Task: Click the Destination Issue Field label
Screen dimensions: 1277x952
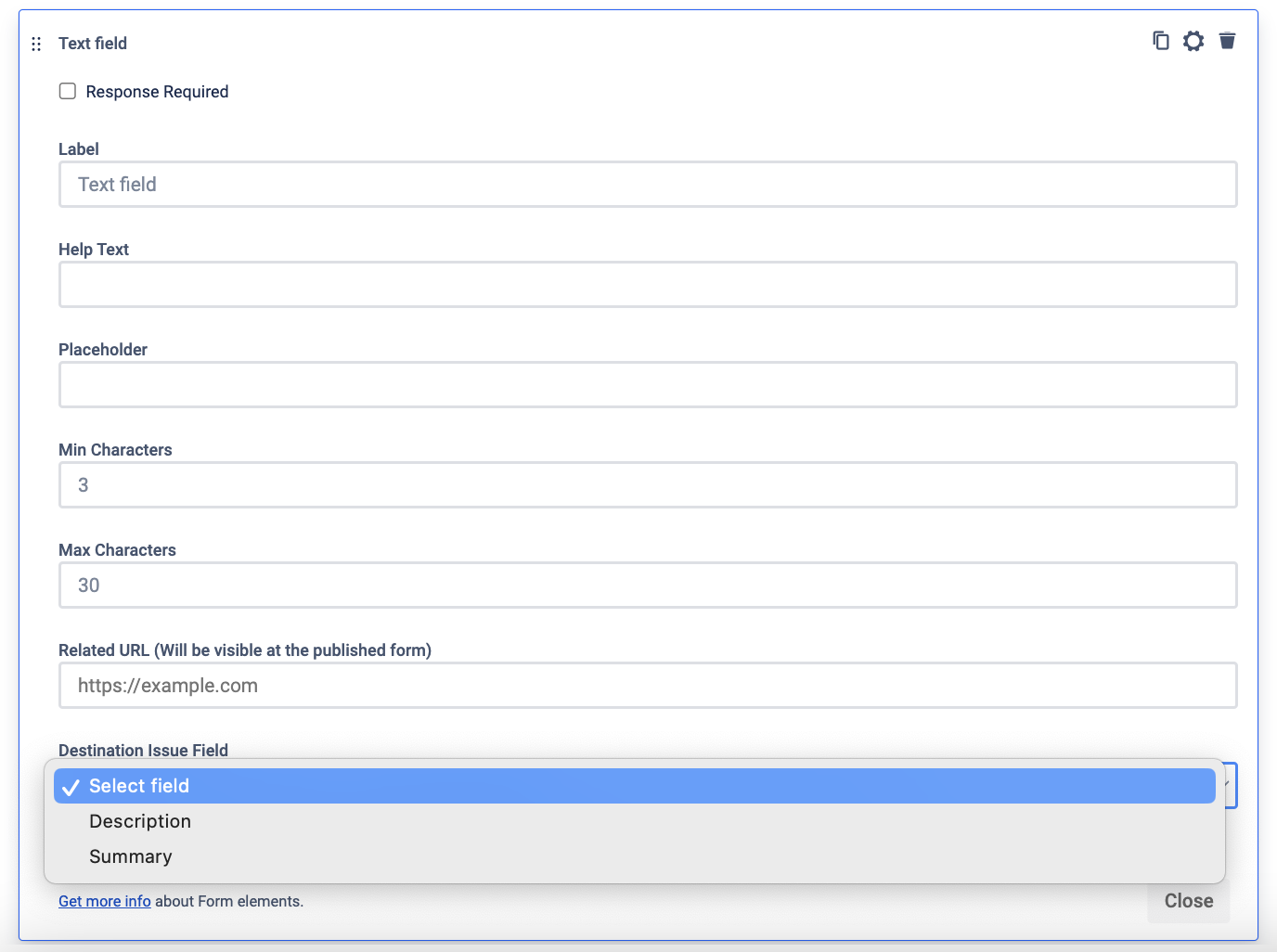Action: click(x=143, y=750)
